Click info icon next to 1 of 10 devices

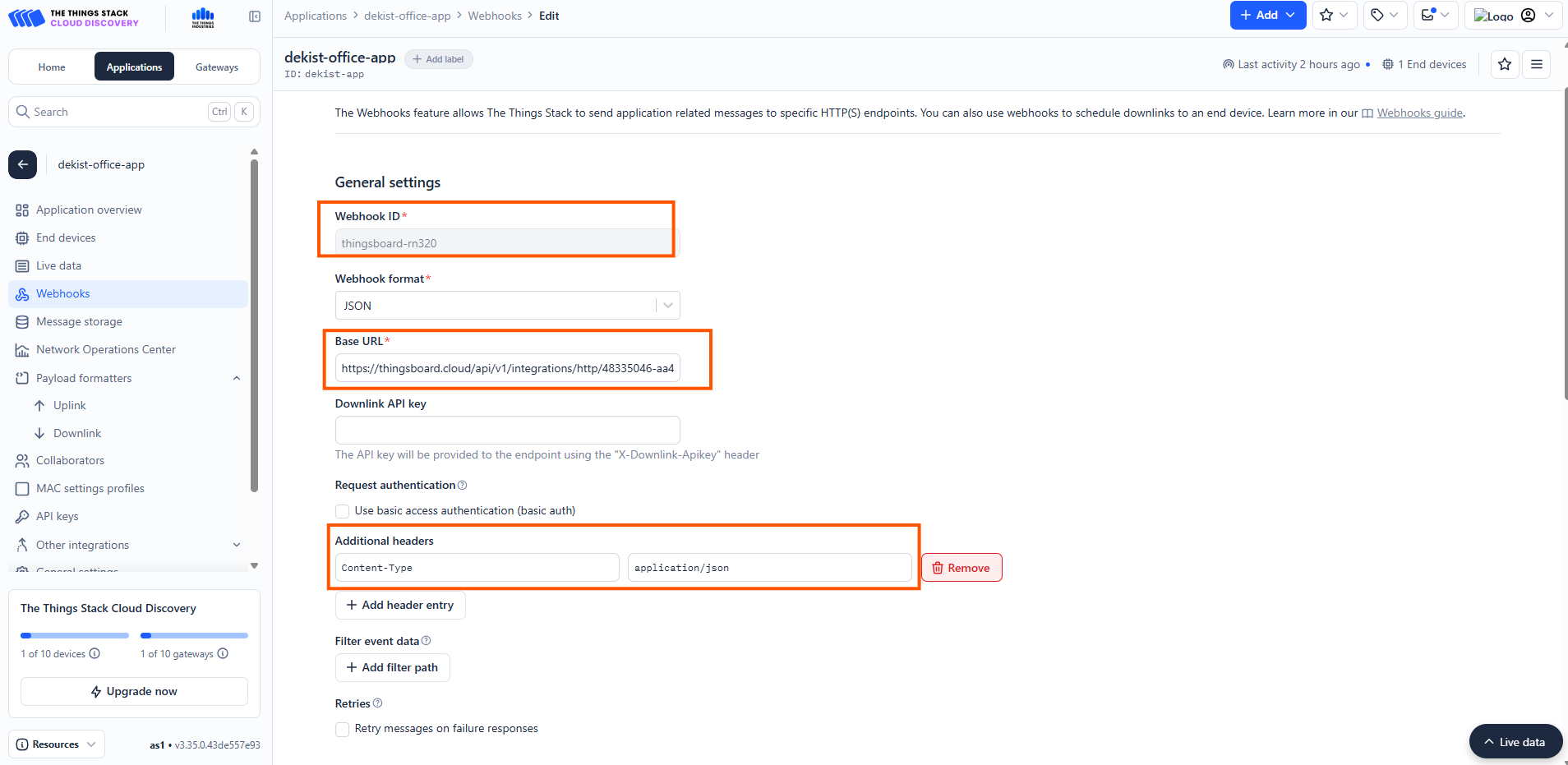click(x=95, y=654)
